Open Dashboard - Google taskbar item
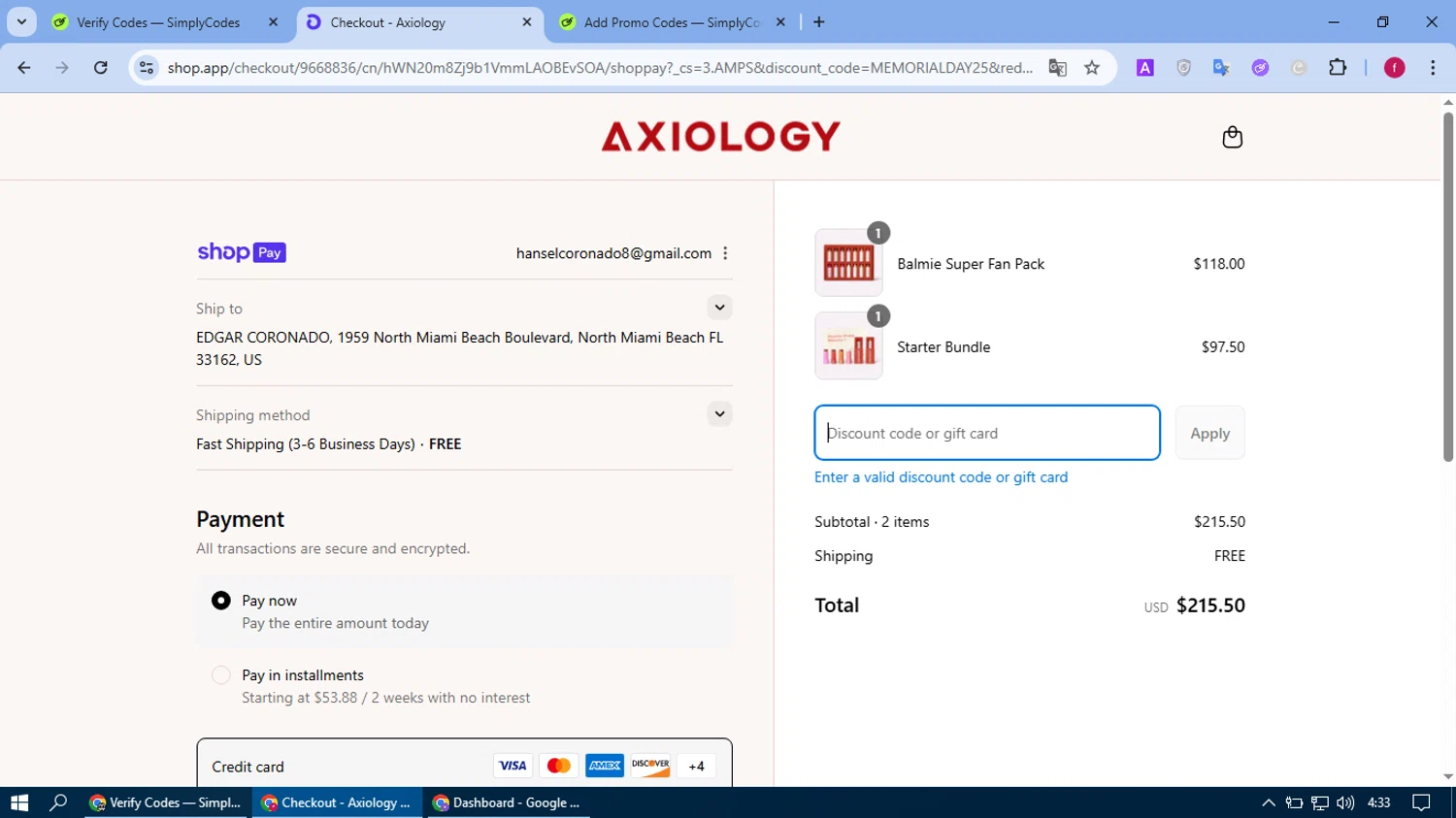Viewport: 1456px width, 818px height. (x=508, y=802)
